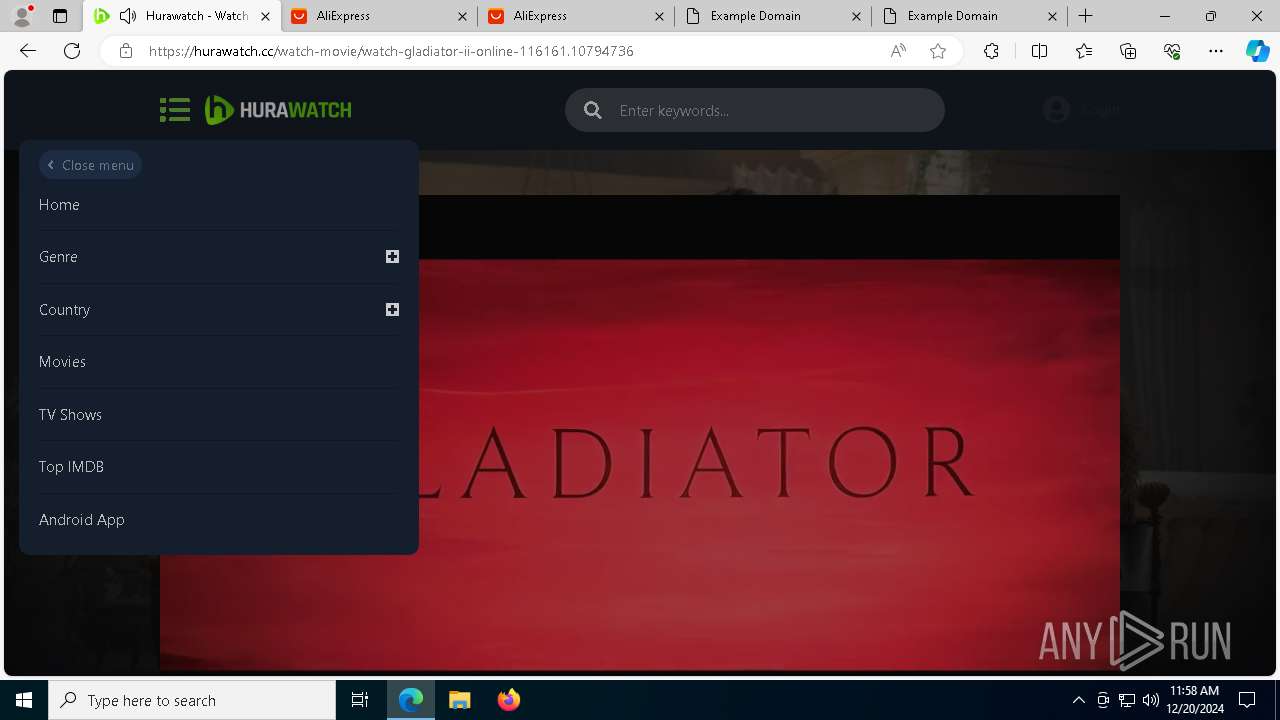Open the Android App menu link

point(82,520)
